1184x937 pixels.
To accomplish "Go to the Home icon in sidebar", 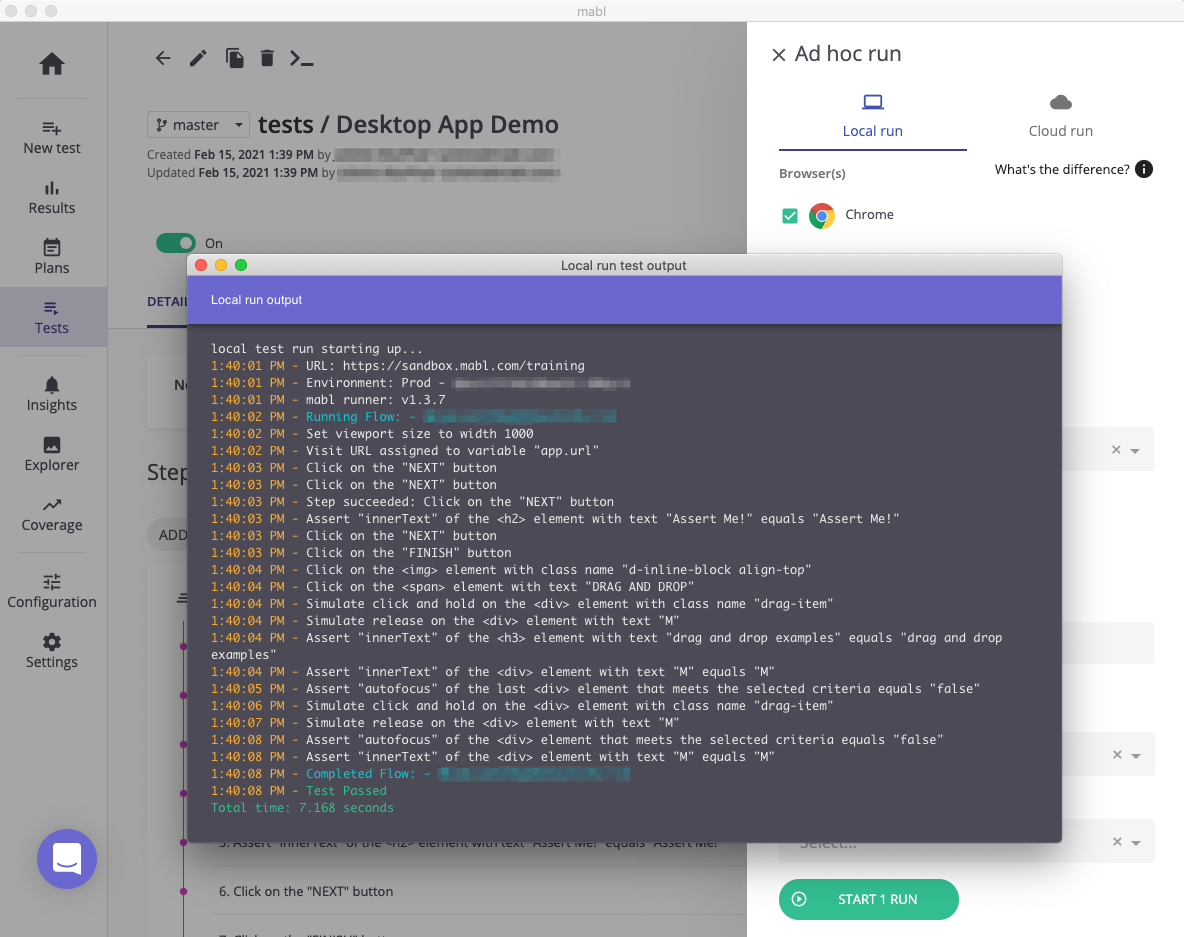I will [x=51, y=63].
